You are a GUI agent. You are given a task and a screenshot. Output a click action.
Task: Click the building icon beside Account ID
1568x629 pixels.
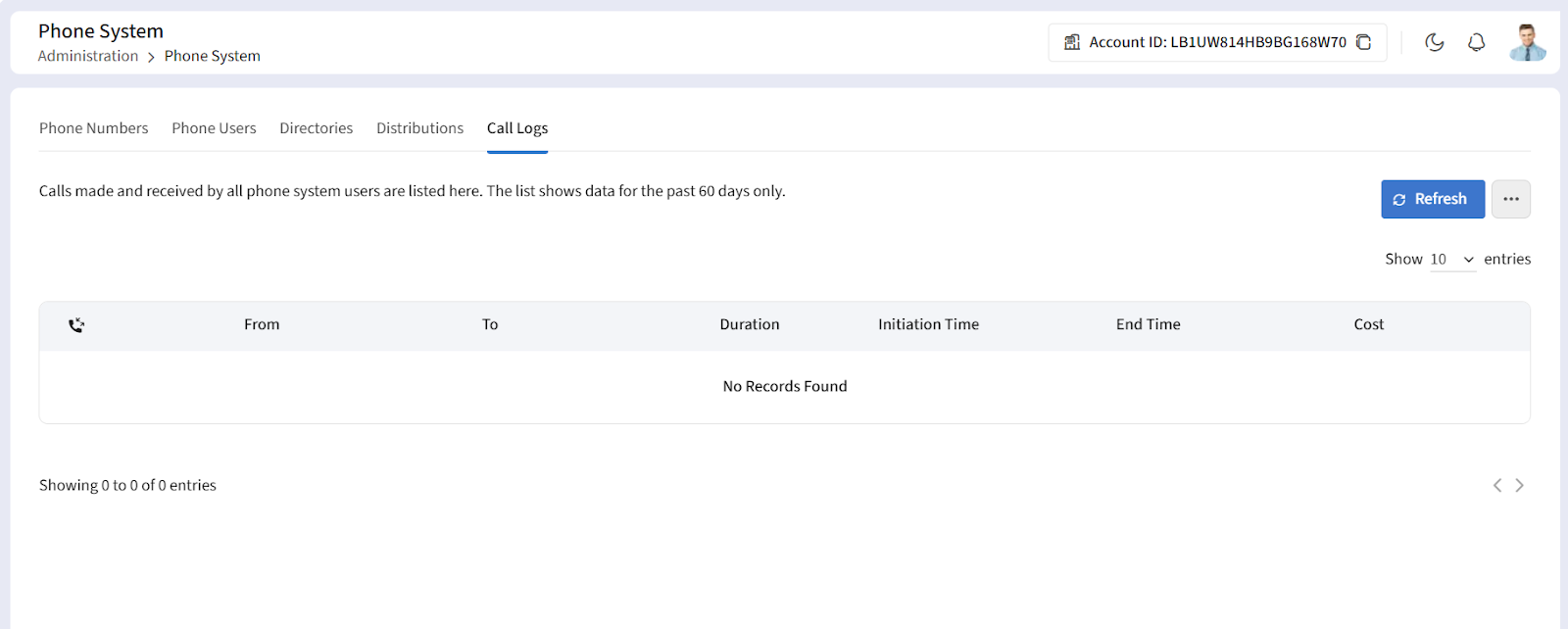point(1072,42)
